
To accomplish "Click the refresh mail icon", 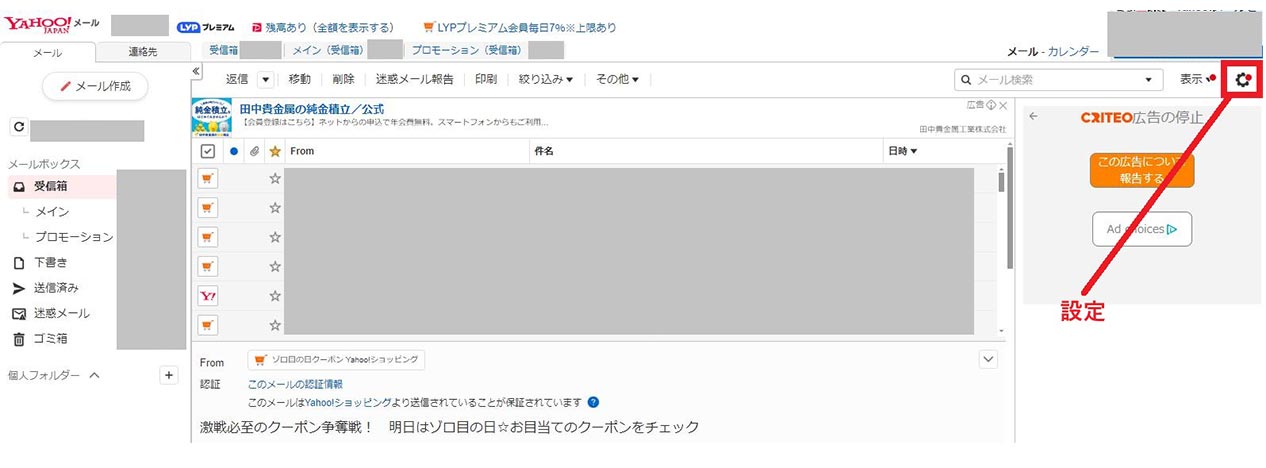I will 18,128.
